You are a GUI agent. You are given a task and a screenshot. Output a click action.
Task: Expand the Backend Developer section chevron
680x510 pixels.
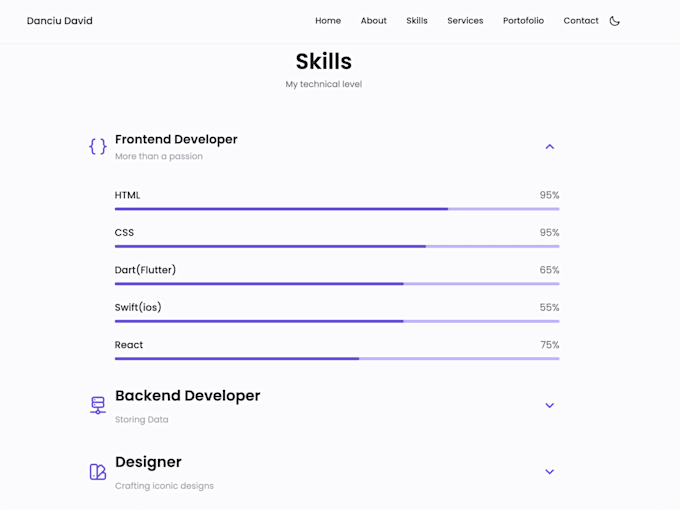pyautogui.click(x=549, y=405)
